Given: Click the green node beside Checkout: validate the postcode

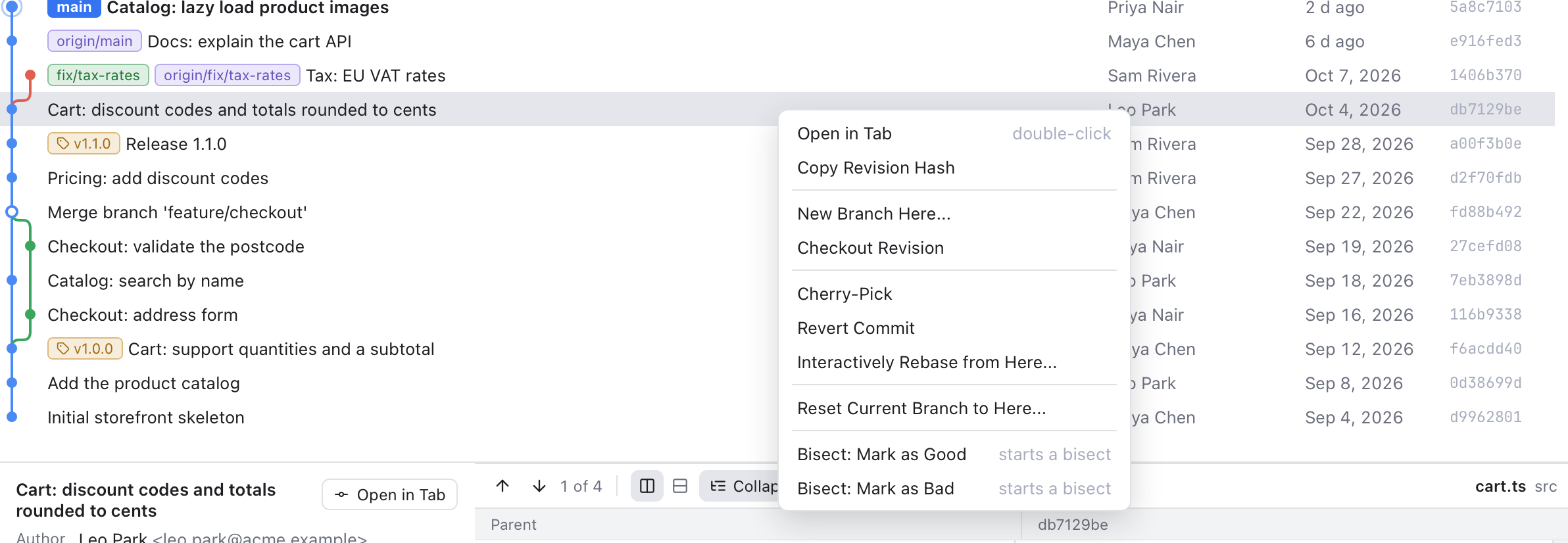Looking at the screenshot, I should pos(30,246).
